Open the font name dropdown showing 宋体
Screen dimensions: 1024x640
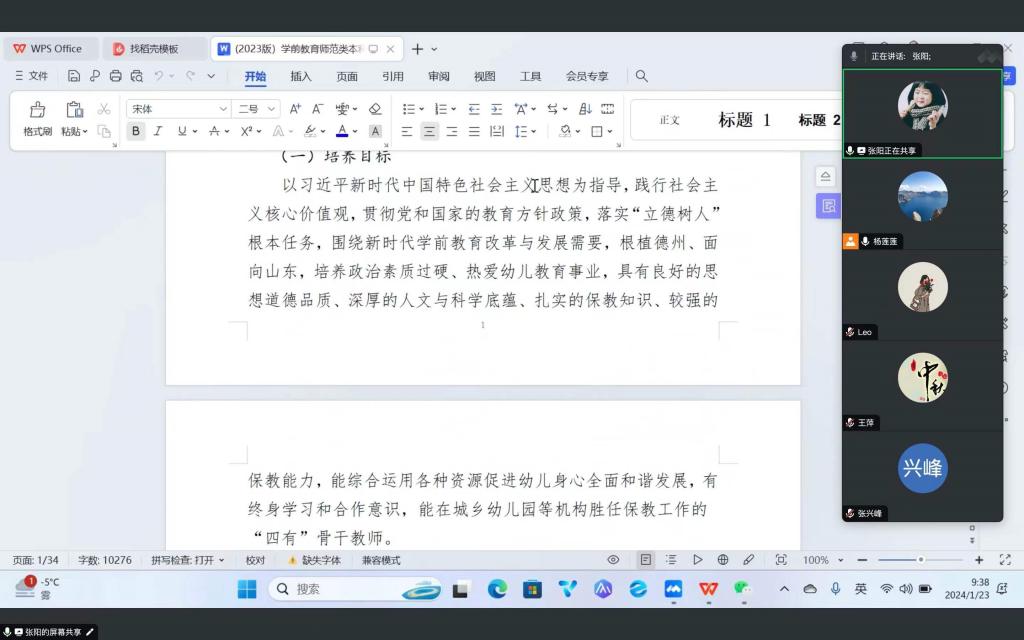[x=178, y=109]
